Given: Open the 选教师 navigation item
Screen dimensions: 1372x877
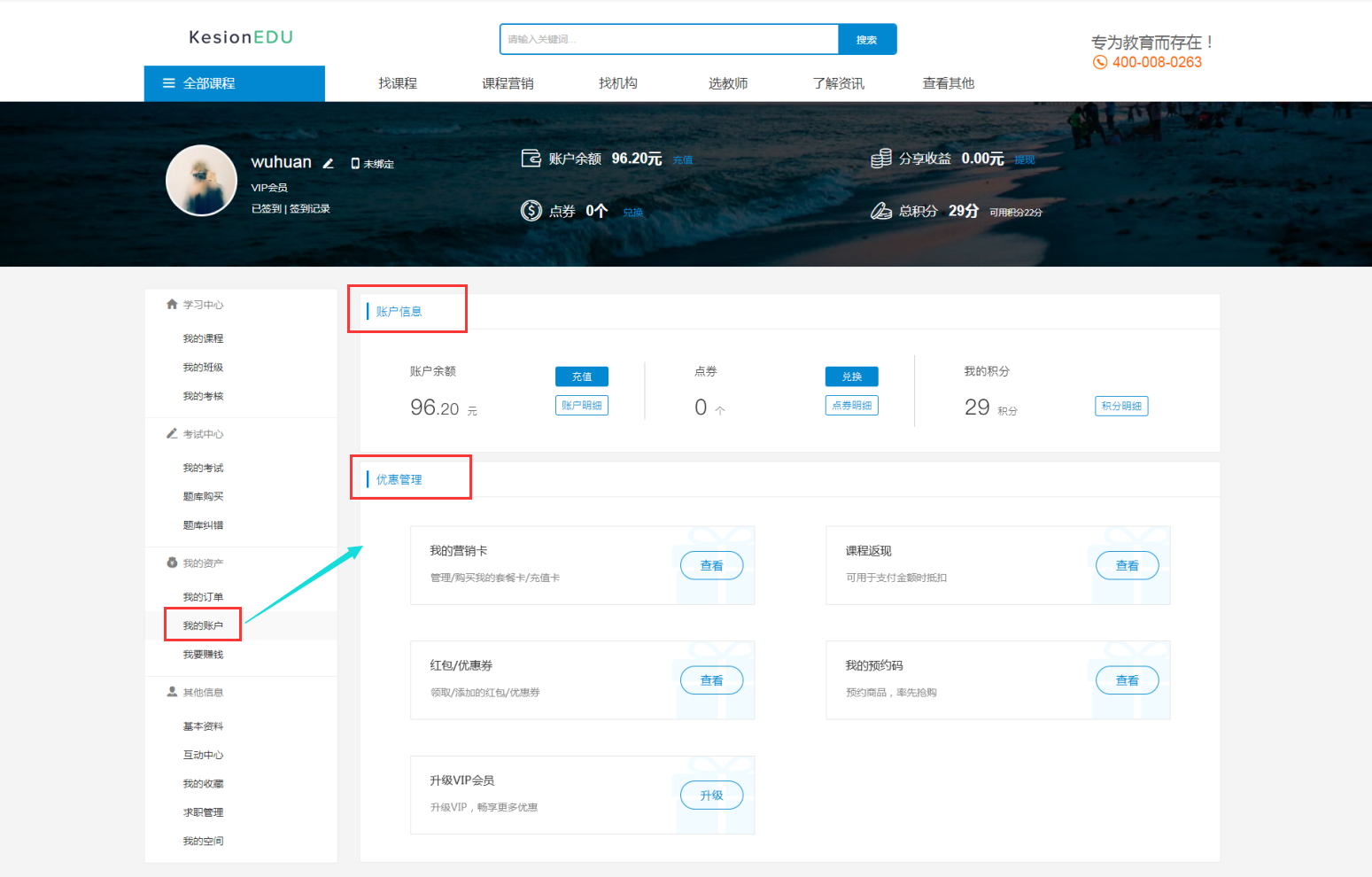Looking at the screenshot, I should pyautogui.click(x=728, y=83).
